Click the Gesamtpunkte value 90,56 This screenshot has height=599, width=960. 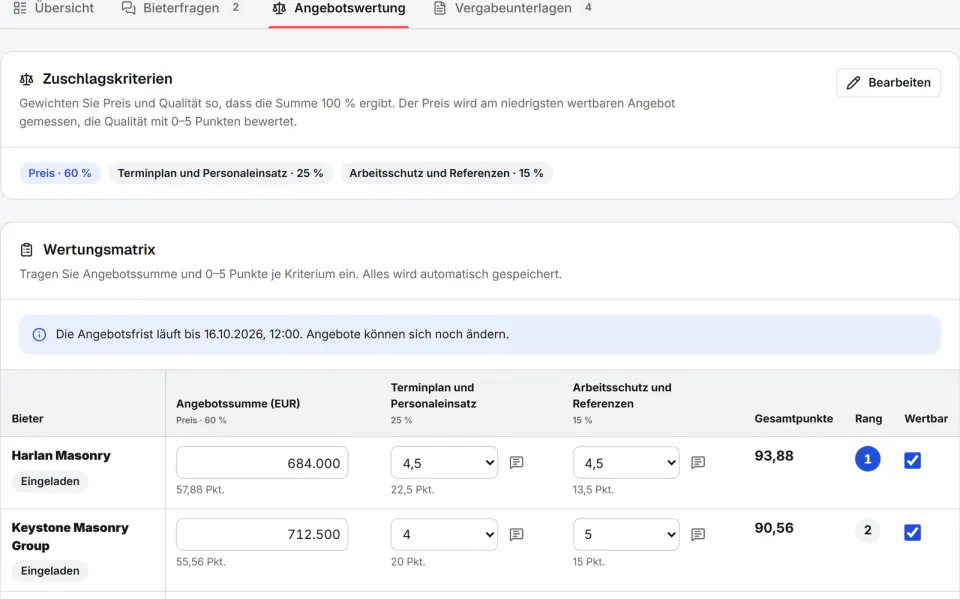pyautogui.click(x=774, y=528)
